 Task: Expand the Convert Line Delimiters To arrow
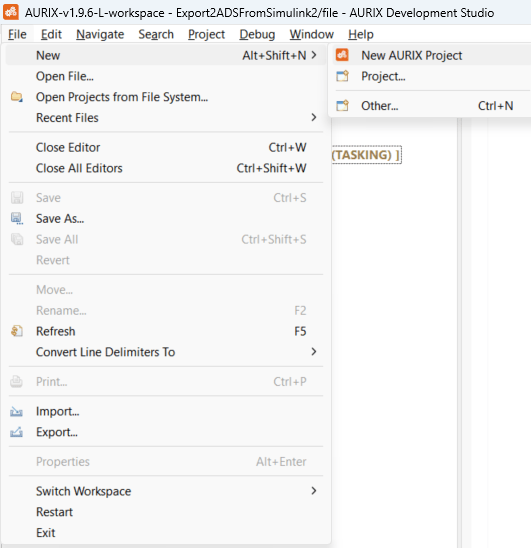coord(314,352)
